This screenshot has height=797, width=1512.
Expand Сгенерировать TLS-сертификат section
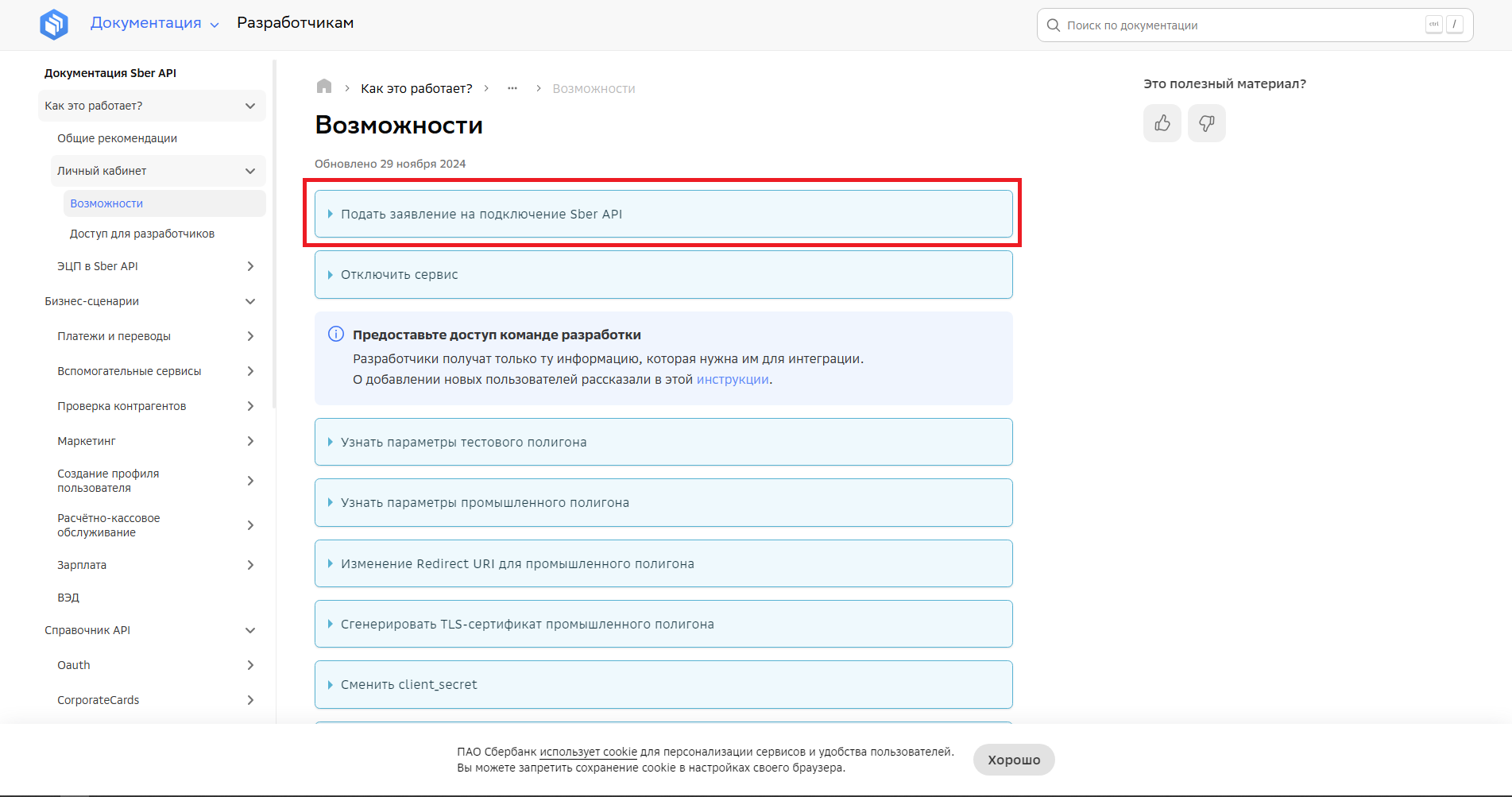[663, 624]
